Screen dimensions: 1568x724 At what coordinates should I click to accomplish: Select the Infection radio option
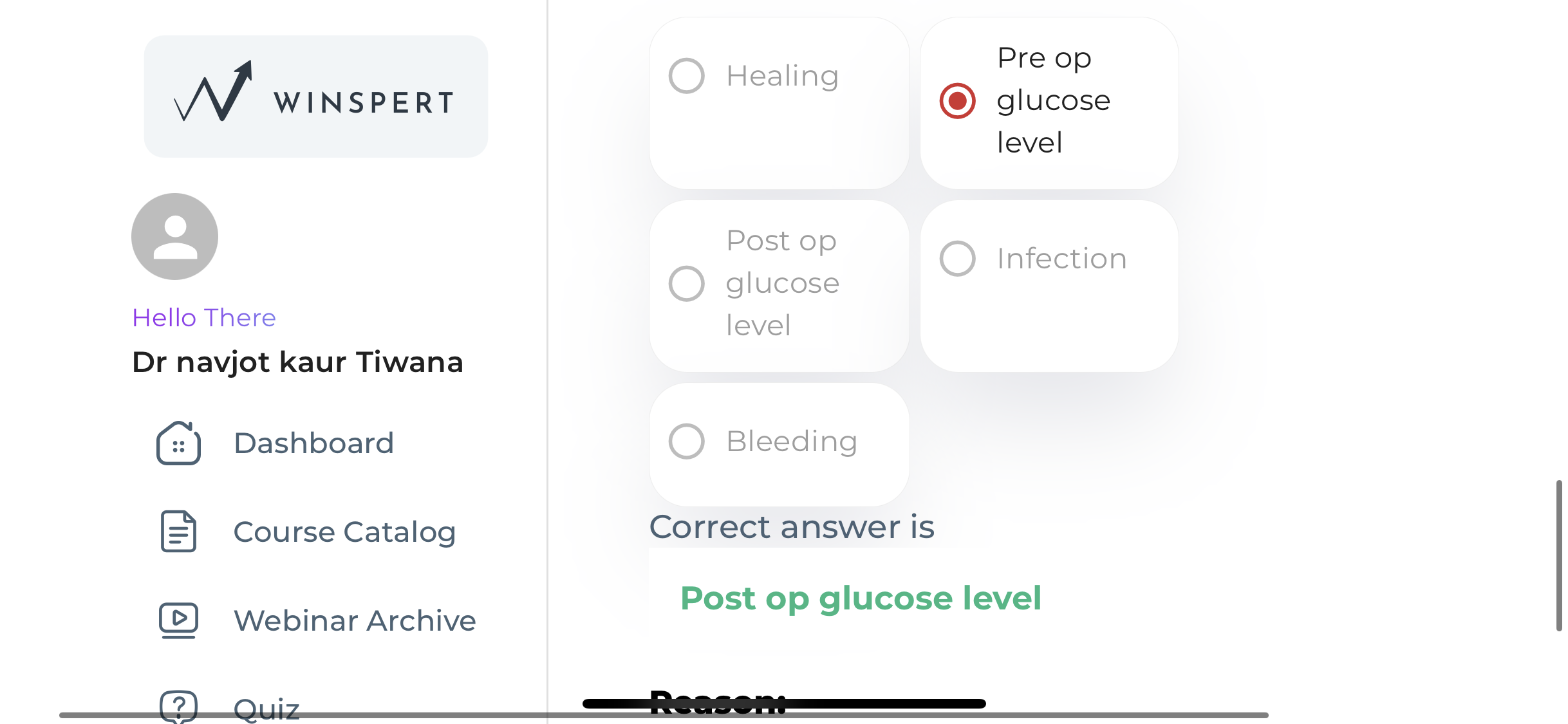pos(958,259)
